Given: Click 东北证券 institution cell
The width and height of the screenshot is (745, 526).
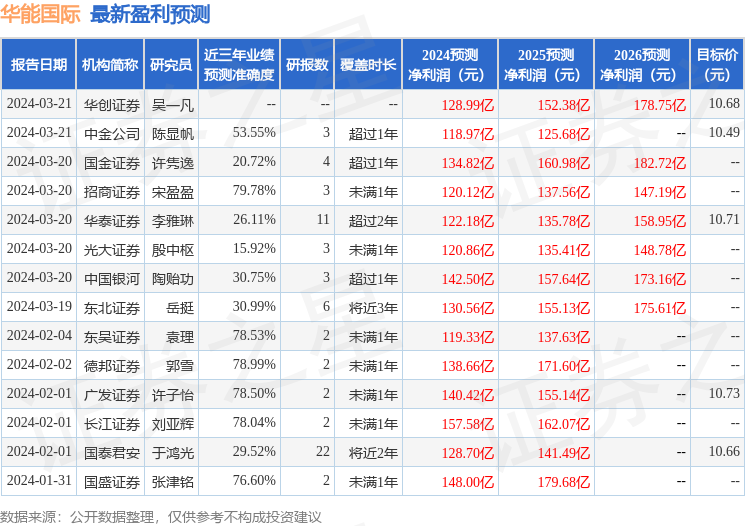Looking at the screenshot, I should coord(112,308).
